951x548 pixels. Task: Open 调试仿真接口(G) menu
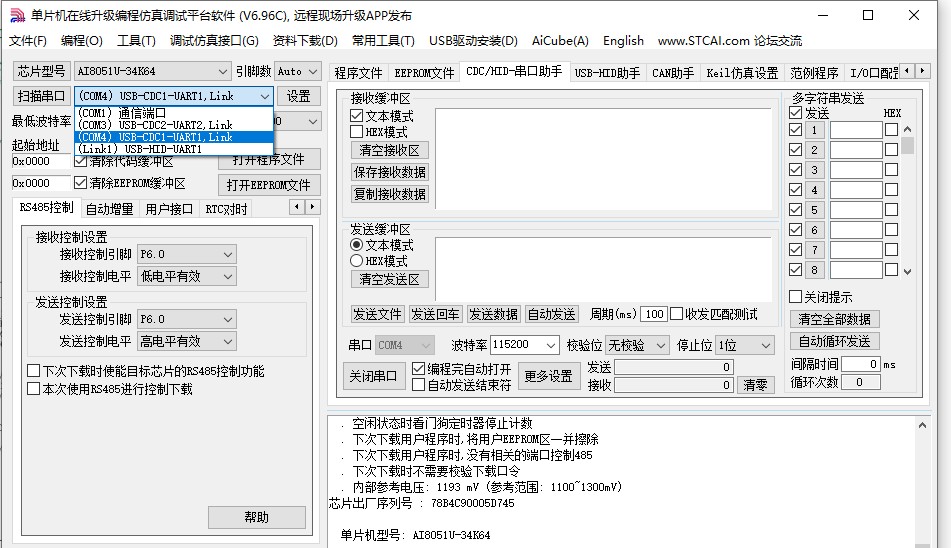click(x=214, y=41)
